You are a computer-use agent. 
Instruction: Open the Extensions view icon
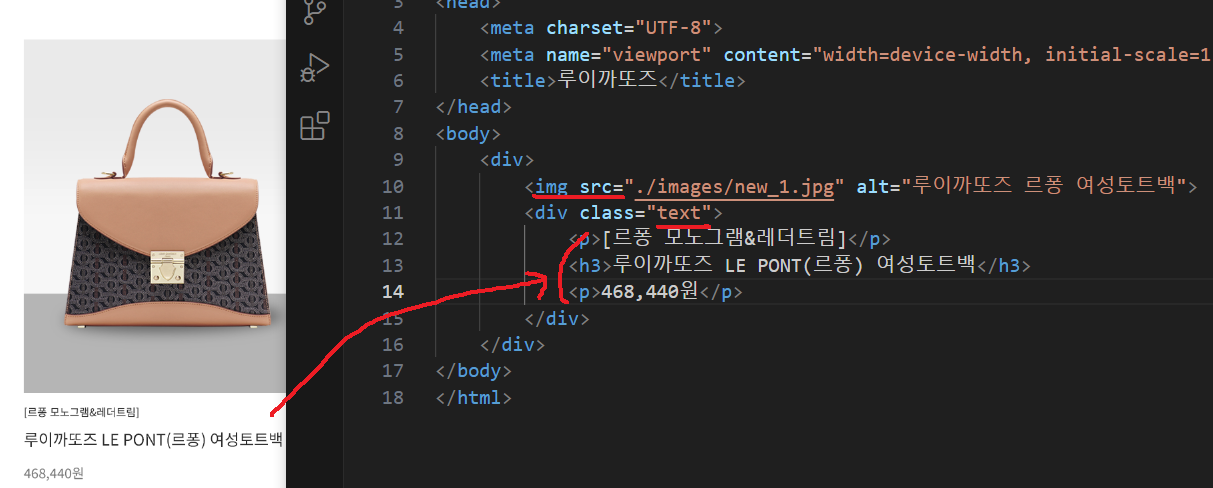point(315,127)
